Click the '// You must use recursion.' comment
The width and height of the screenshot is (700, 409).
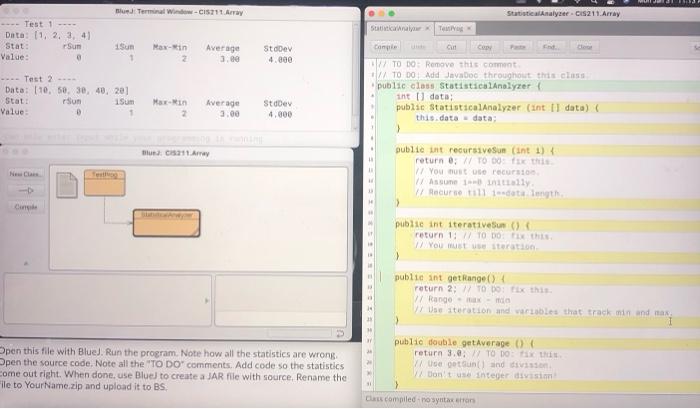[477, 171]
